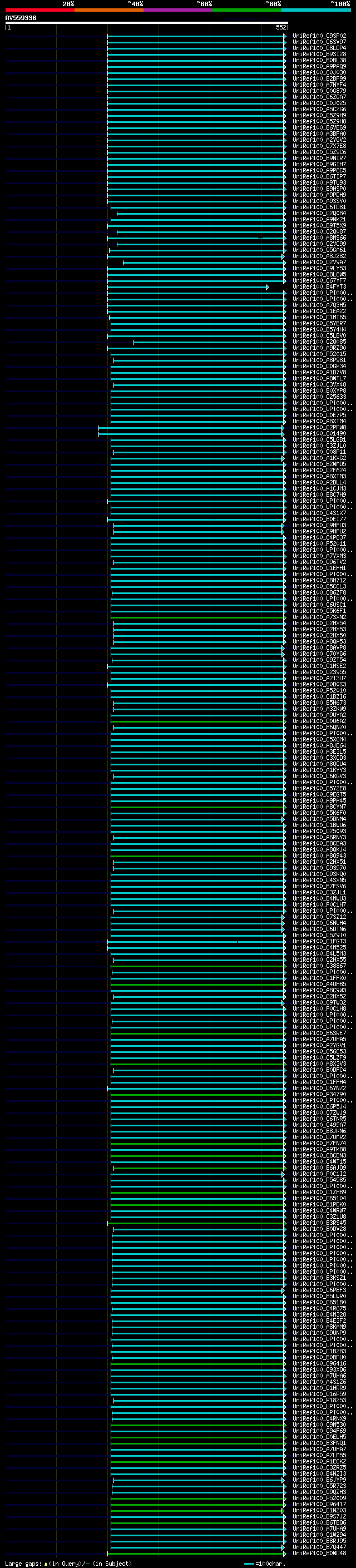Pick the UniRef100_B9NIR7 row label
The image size is (356, 1568).
tap(319, 159)
